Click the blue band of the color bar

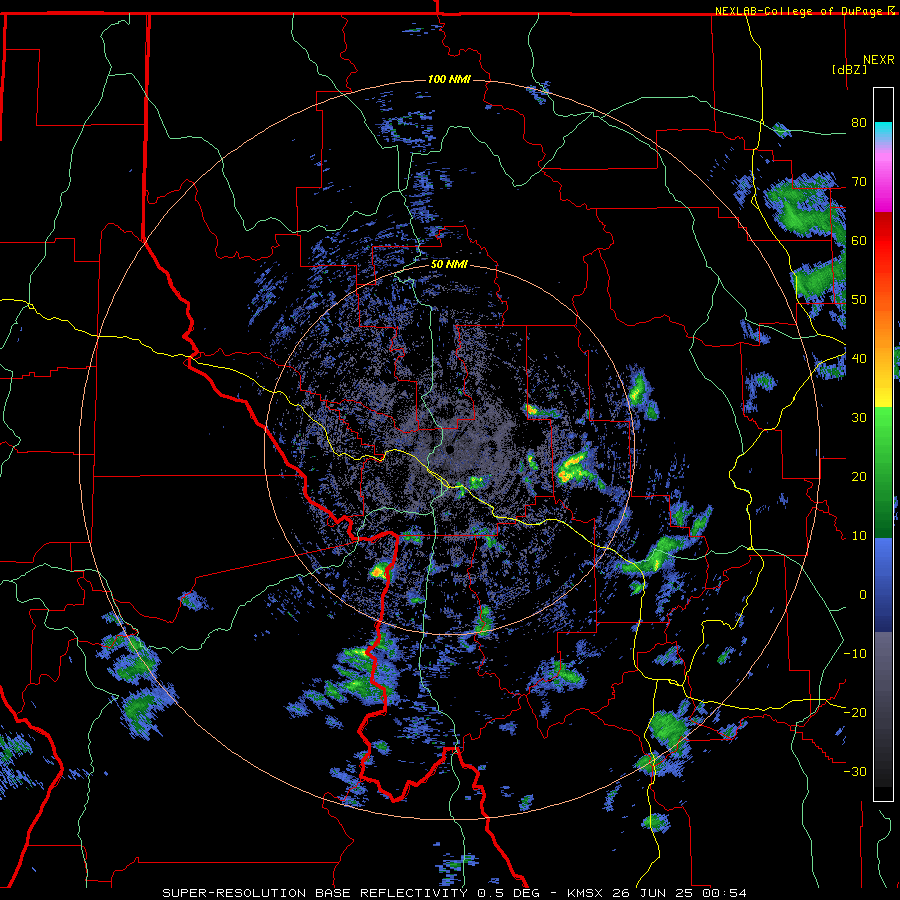(883, 584)
